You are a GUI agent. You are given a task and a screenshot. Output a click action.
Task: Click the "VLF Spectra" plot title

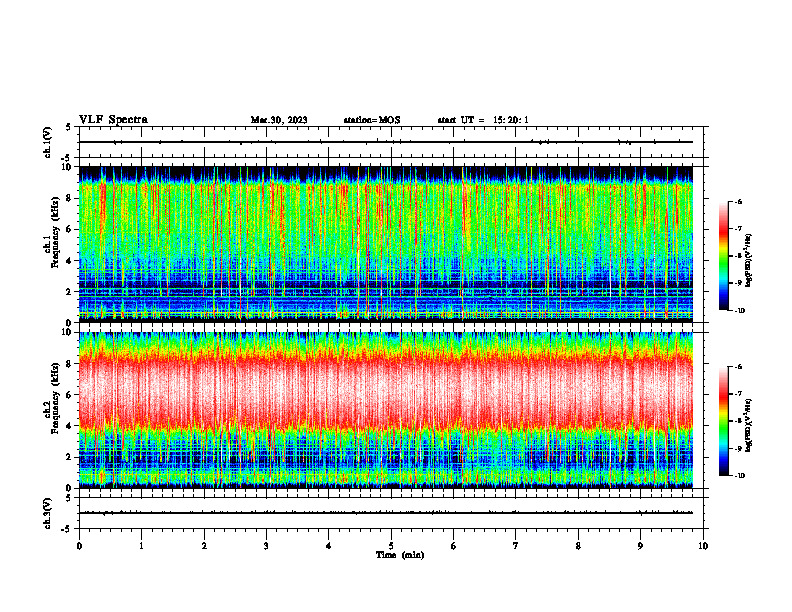[x=113, y=119]
